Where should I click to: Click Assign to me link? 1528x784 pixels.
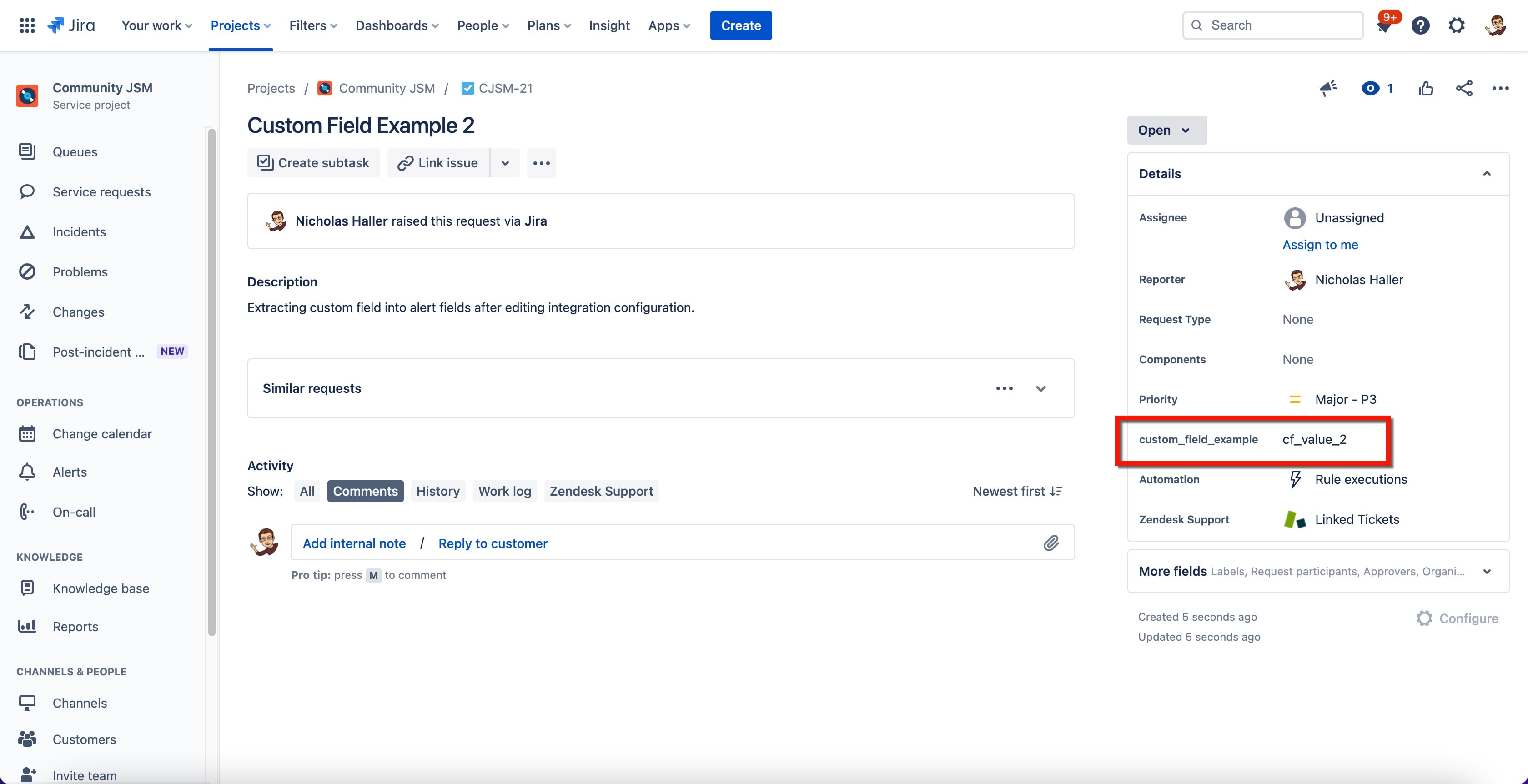pos(1320,245)
